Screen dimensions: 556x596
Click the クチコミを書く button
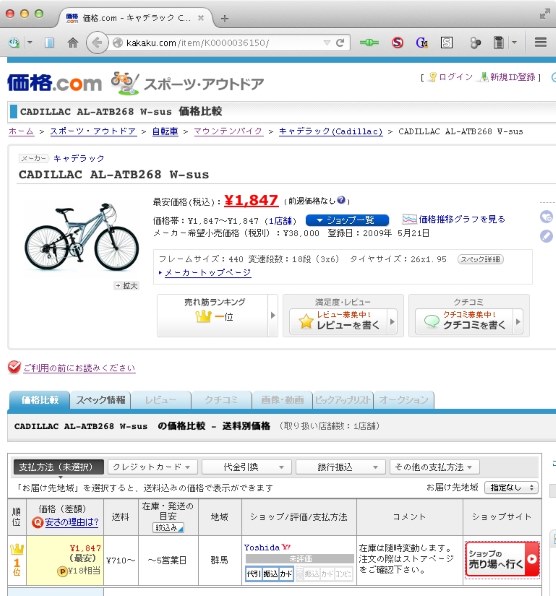[469, 322]
